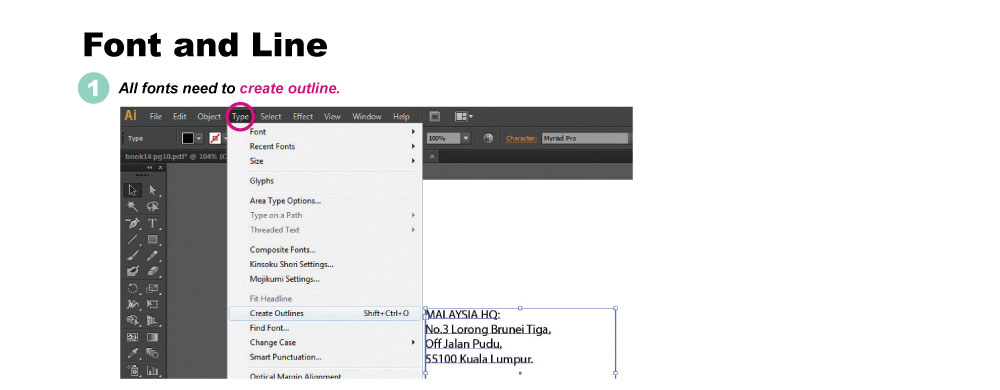Select the Free Transform tool
This screenshot has height=390, width=1000.
click(153, 305)
